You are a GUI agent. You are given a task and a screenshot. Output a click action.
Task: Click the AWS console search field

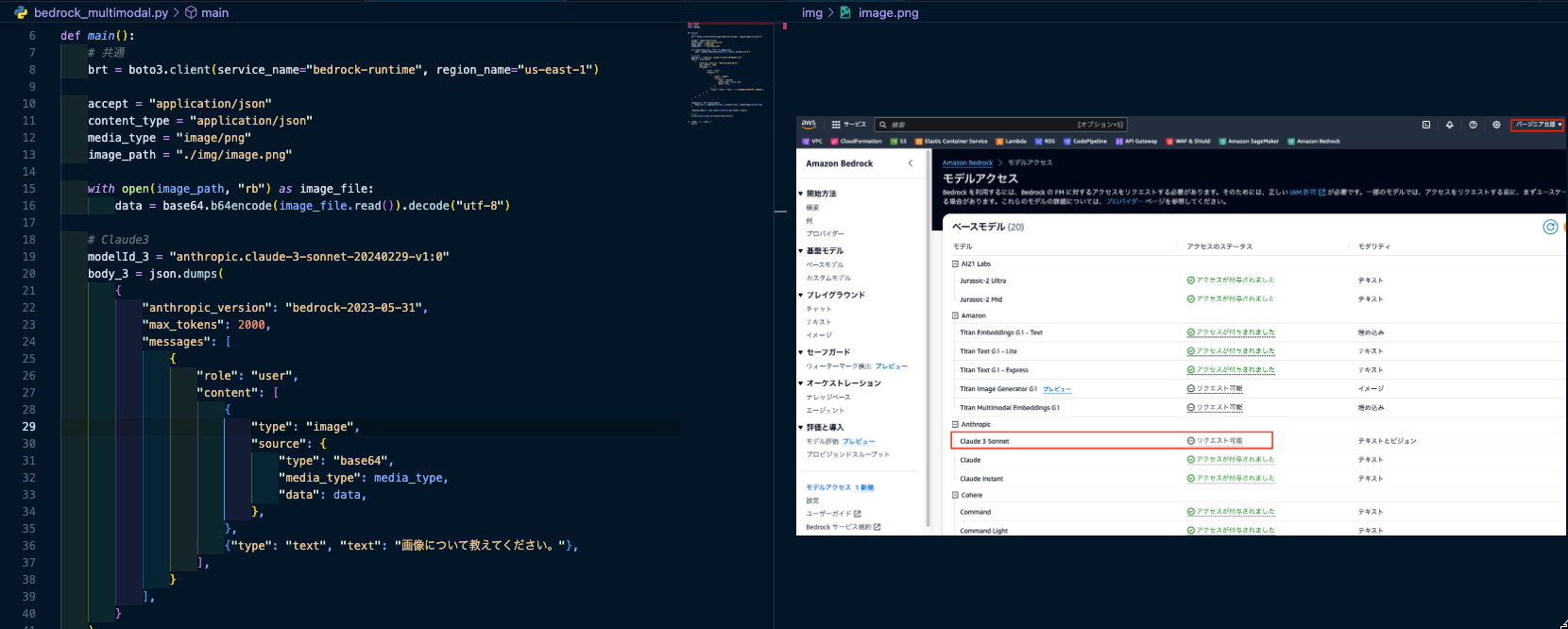[1001, 125]
